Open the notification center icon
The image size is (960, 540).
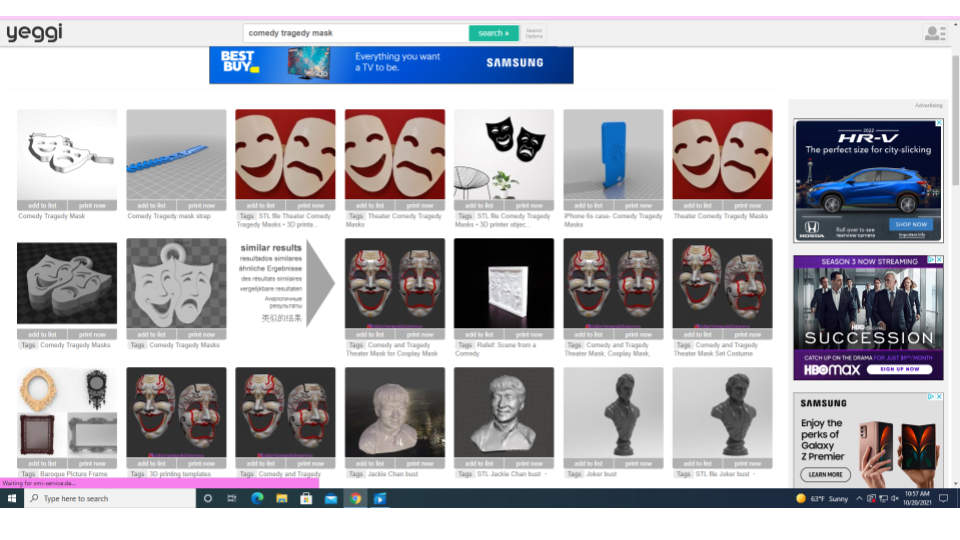pyautogui.click(x=943, y=498)
